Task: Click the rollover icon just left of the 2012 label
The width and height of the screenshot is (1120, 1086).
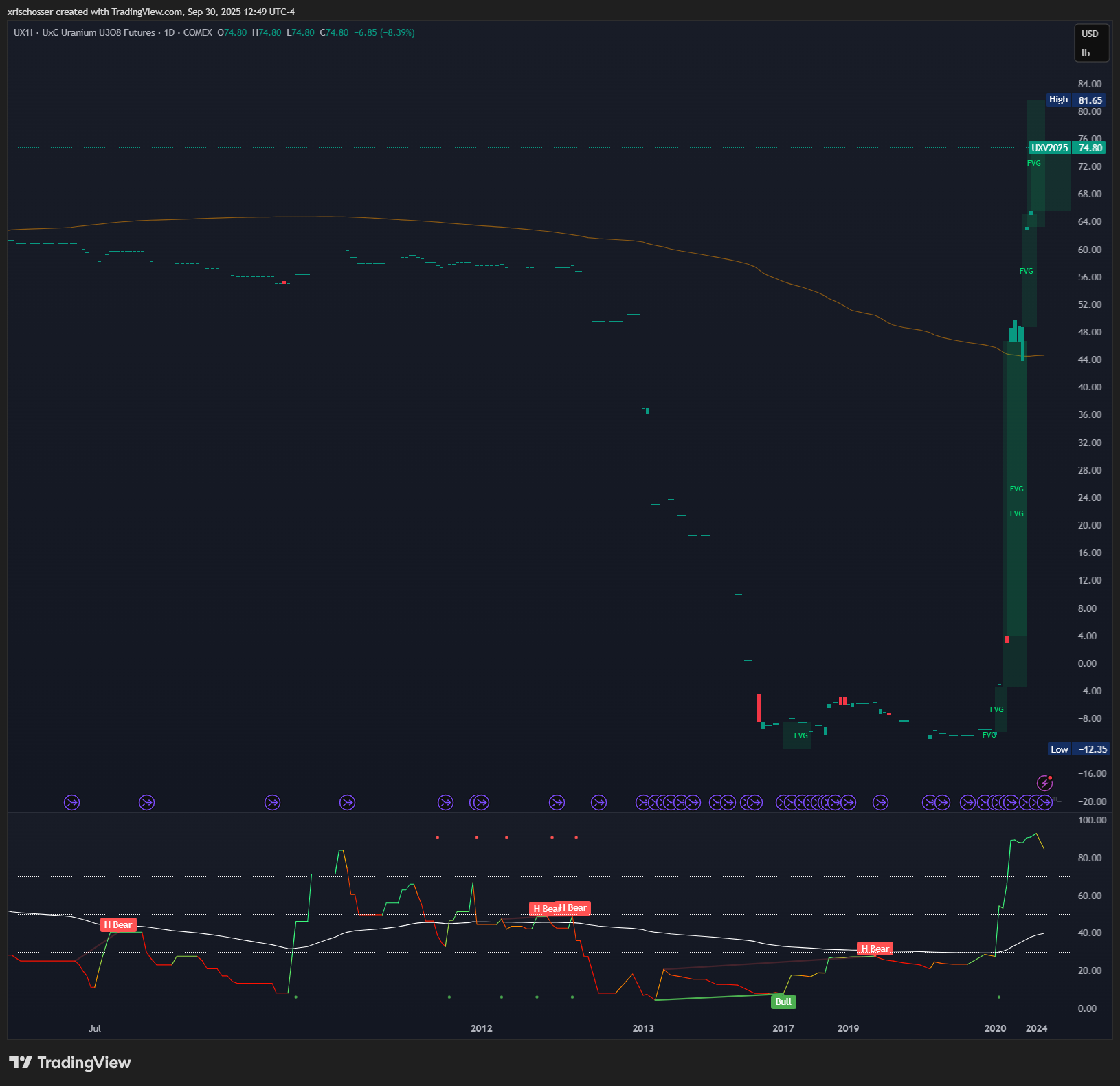Action: tap(446, 802)
